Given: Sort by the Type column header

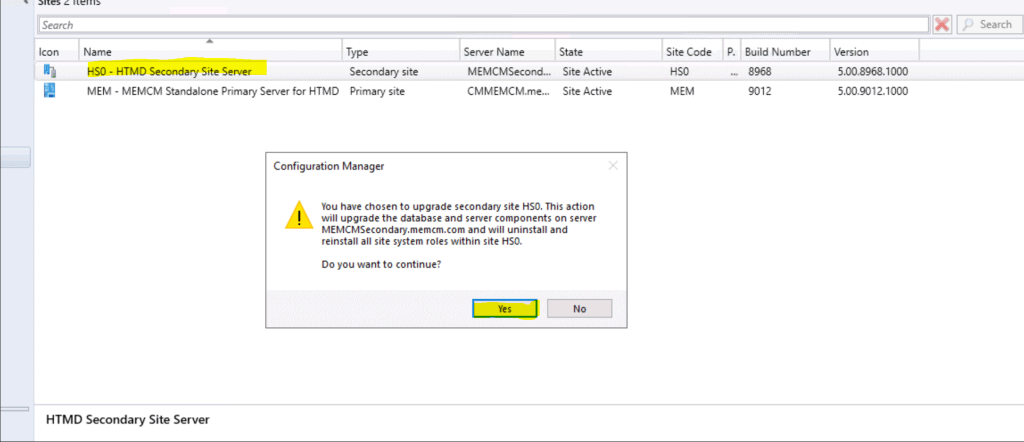Looking at the screenshot, I should [400, 52].
